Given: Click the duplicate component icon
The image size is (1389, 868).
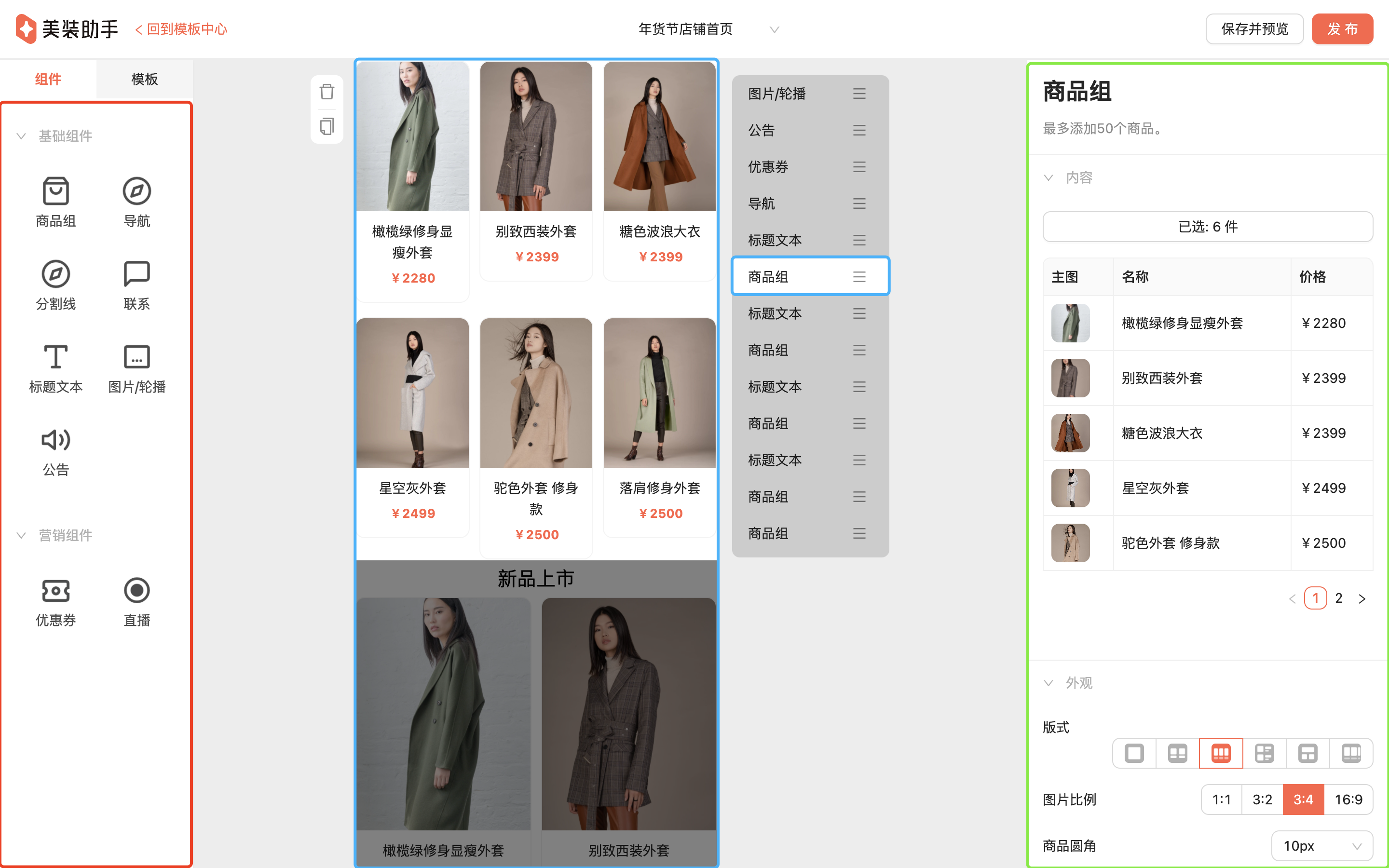Looking at the screenshot, I should point(327,126).
